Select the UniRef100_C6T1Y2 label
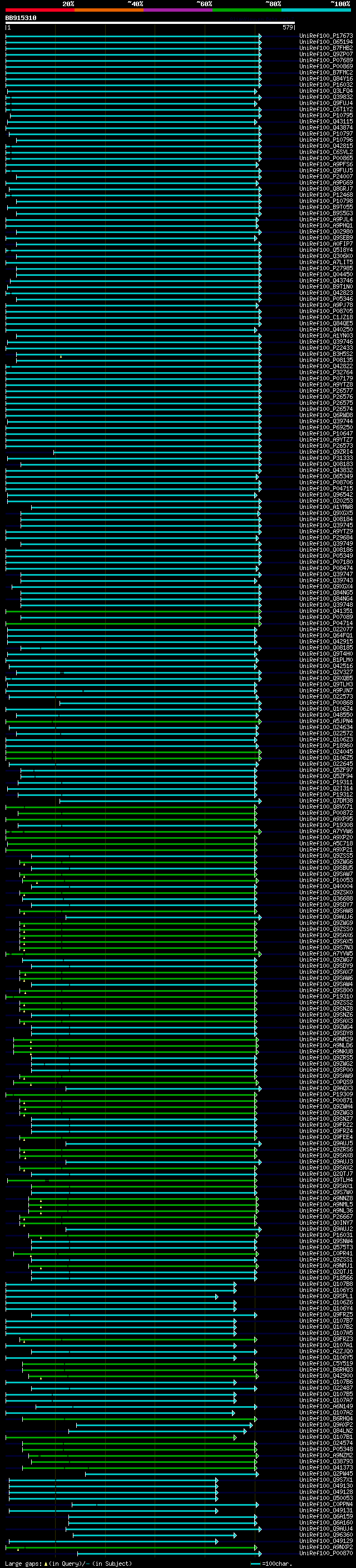This screenshot has height=1568, width=356. pyautogui.click(x=326, y=110)
